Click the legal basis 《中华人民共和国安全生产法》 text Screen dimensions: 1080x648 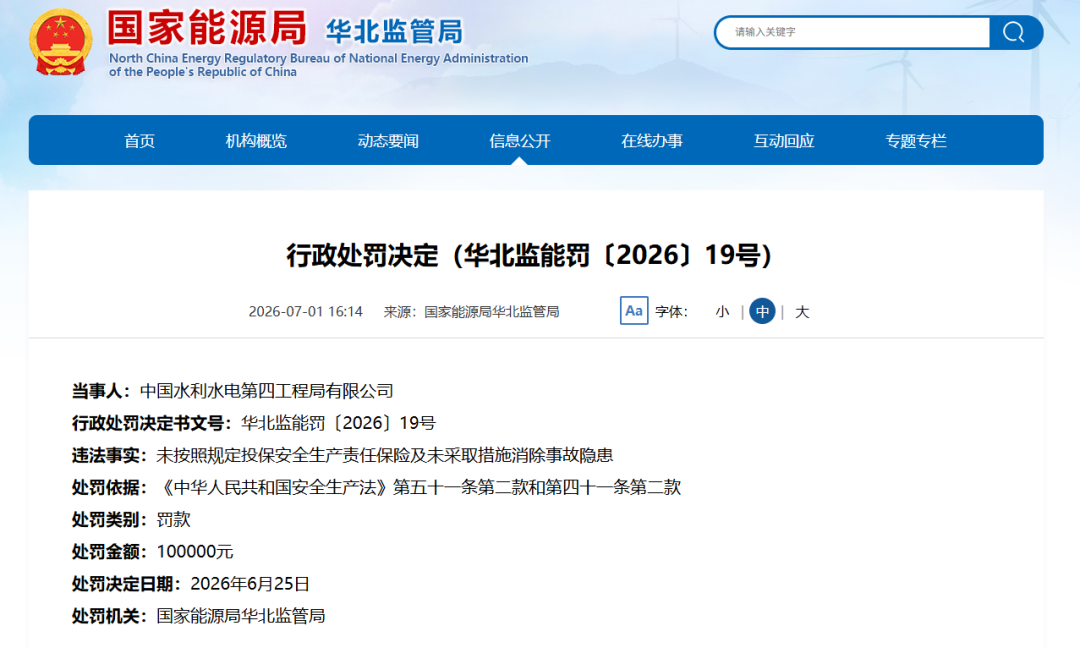[x=275, y=488]
